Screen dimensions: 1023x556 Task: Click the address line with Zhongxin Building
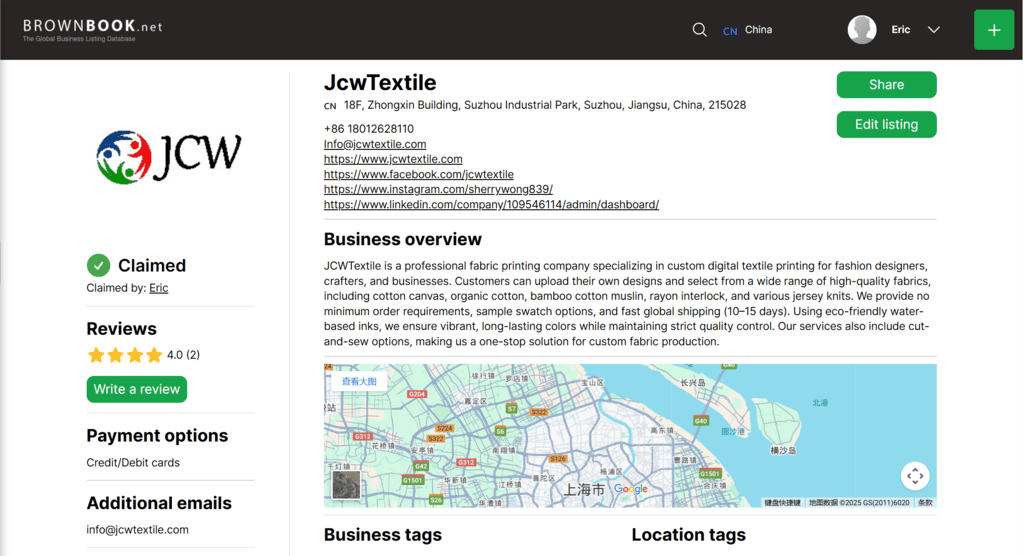(x=545, y=105)
